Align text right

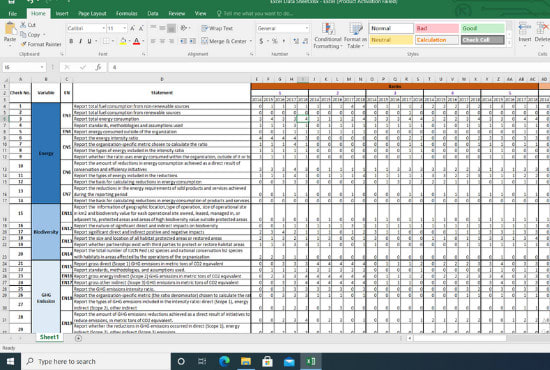click(171, 41)
